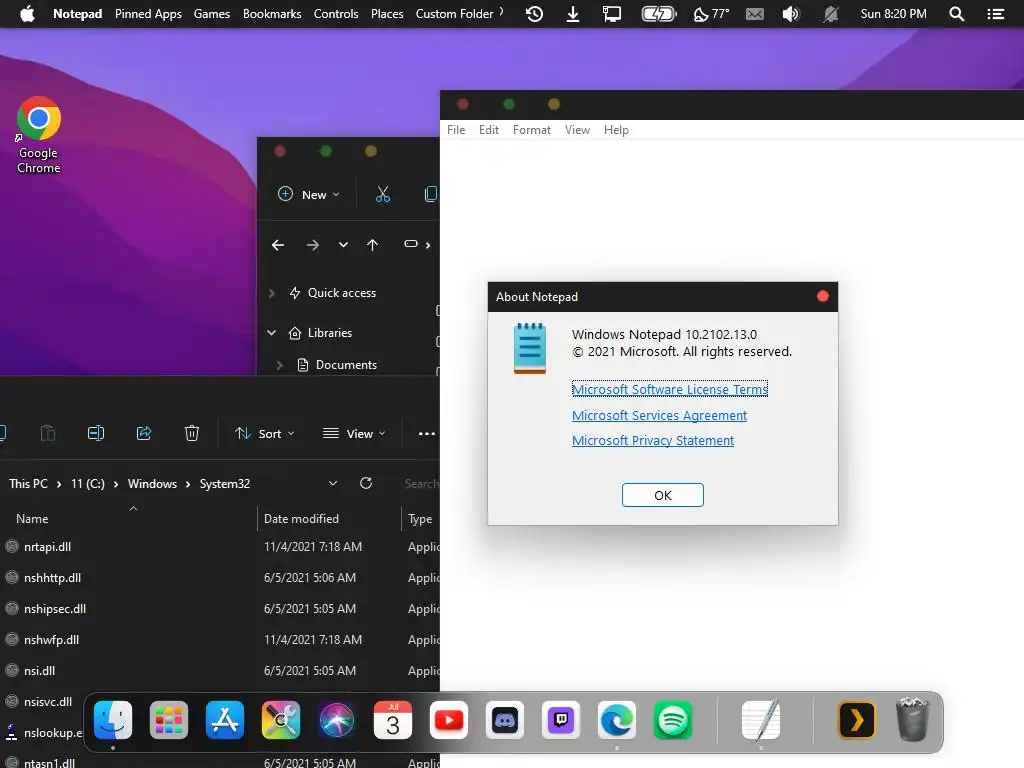The height and width of the screenshot is (768, 1024).
Task: Open Notepad's View menu
Action: pyautogui.click(x=577, y=130)
